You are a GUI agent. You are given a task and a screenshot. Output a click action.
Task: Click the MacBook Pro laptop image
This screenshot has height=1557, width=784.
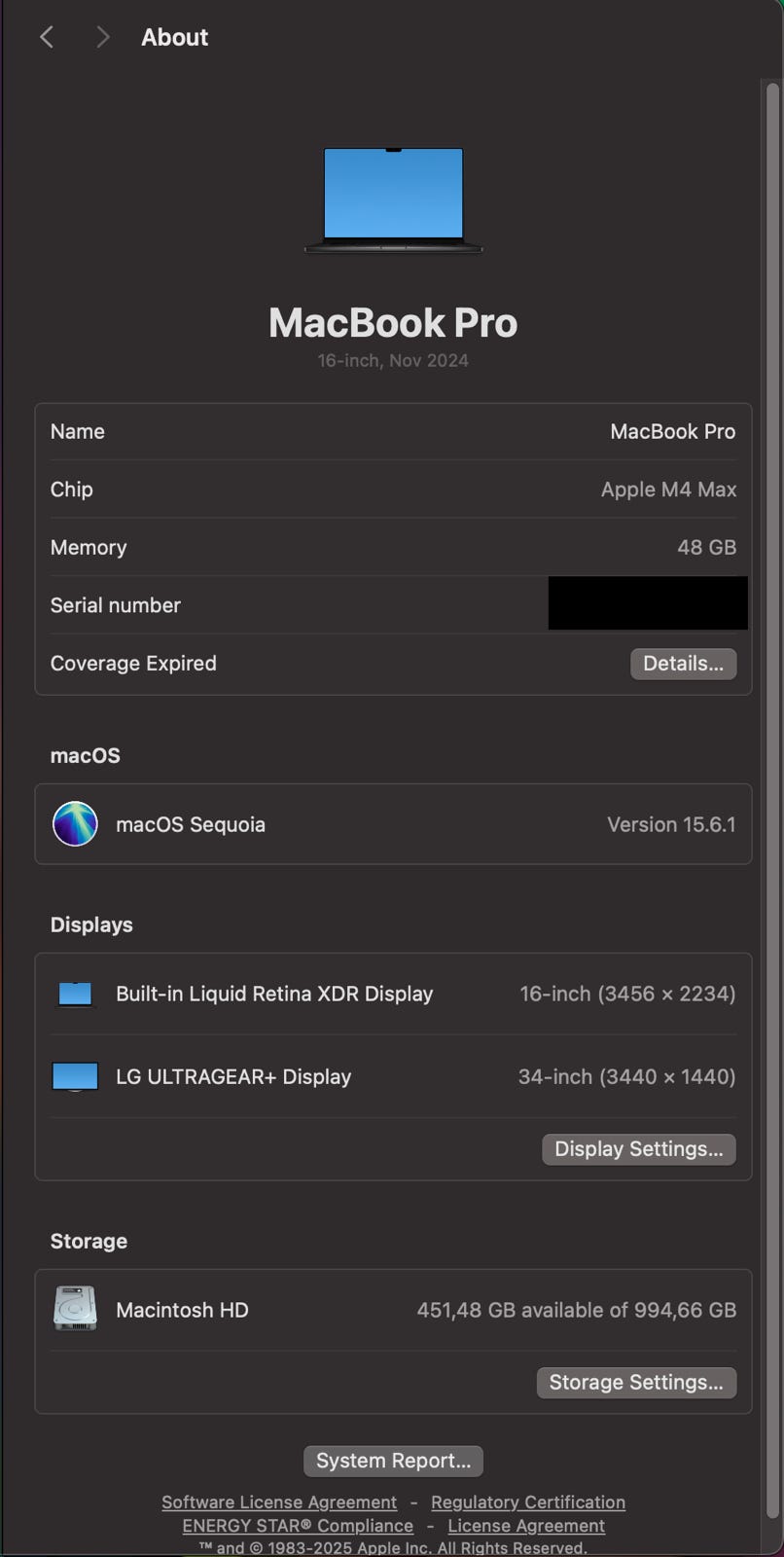[393, 199]
